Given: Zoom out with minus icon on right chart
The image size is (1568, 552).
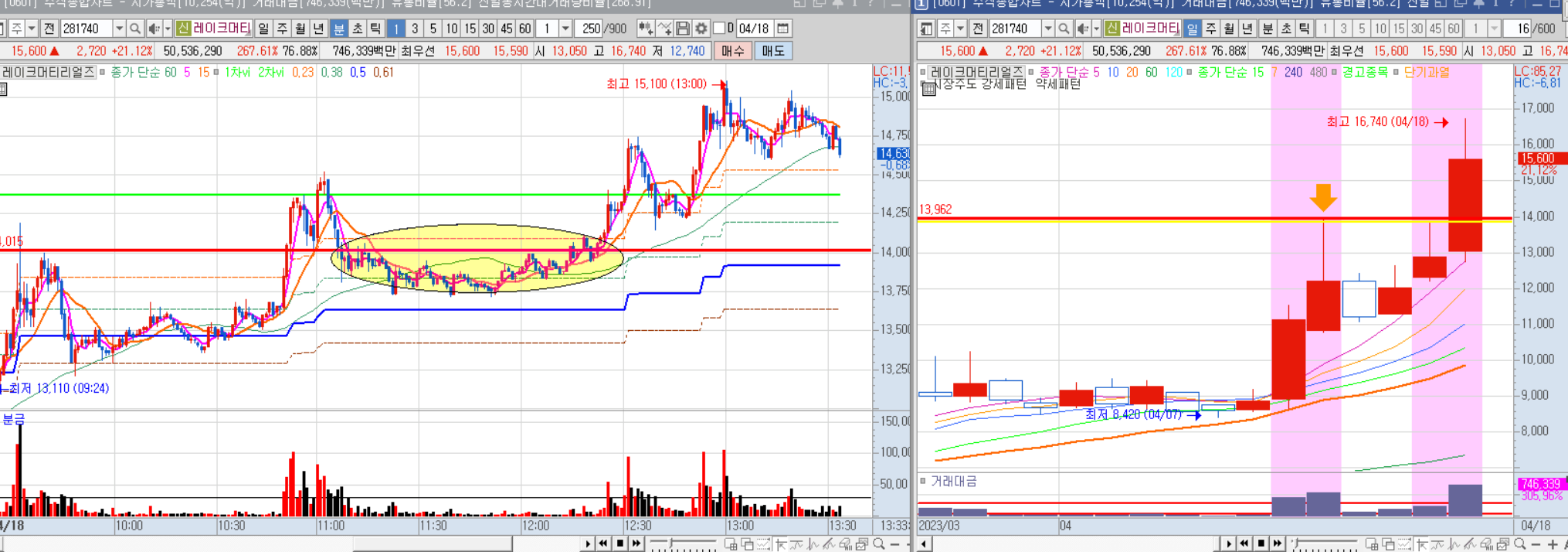Looking at the screenshot, I should [1536, 544].
